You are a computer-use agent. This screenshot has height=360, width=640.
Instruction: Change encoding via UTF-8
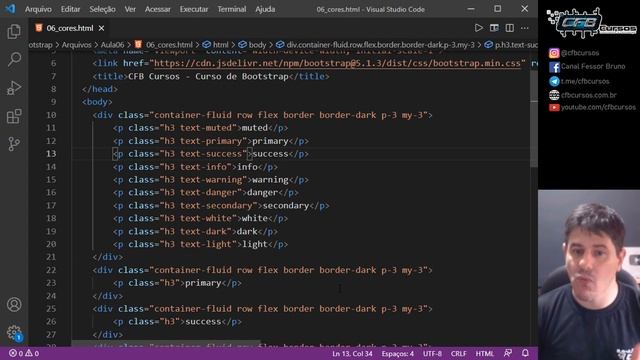tap(432, 353)
